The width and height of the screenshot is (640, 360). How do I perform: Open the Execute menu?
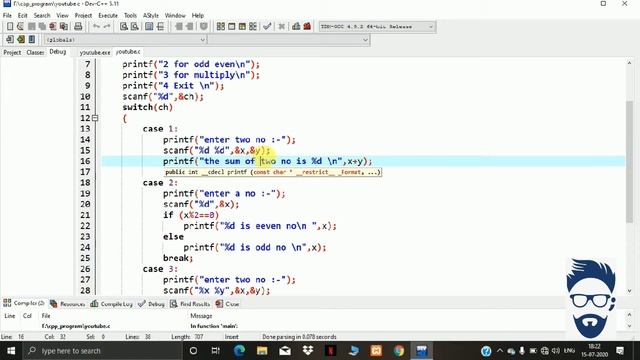coord(108,16)
